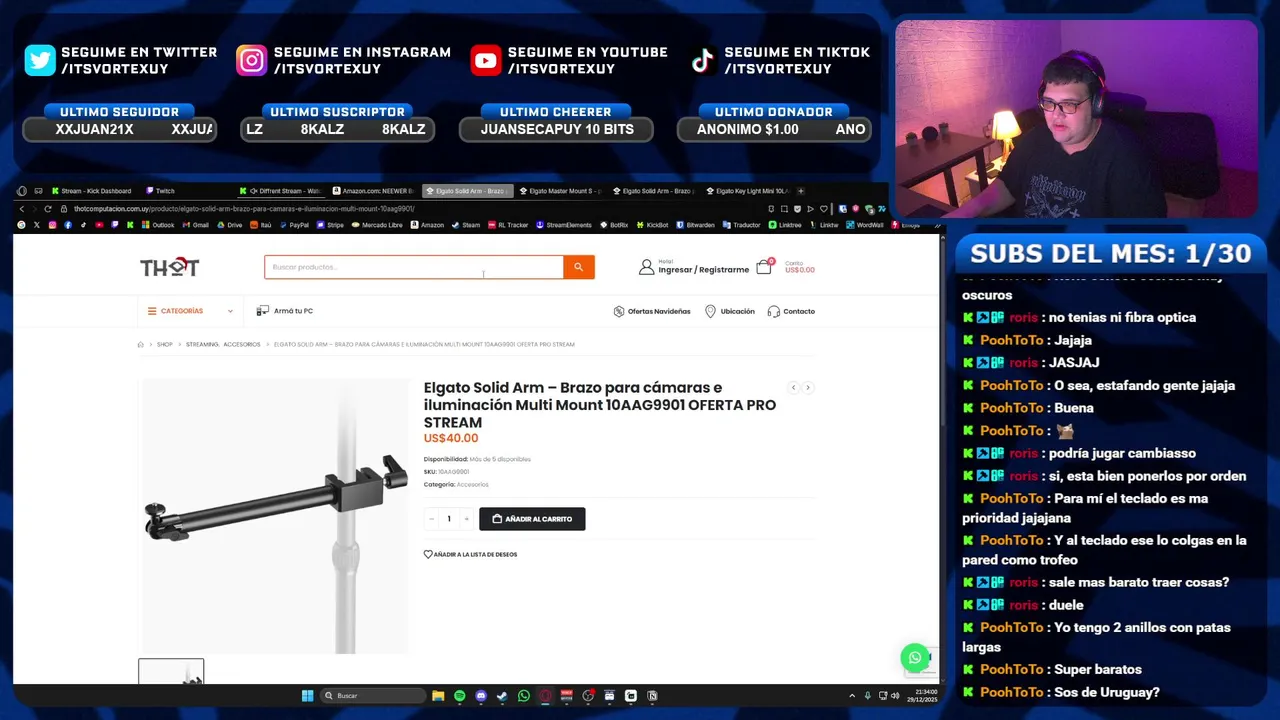1280x720 pixels.
Task: Open the shopping cart icon
Action: [764, 267]
